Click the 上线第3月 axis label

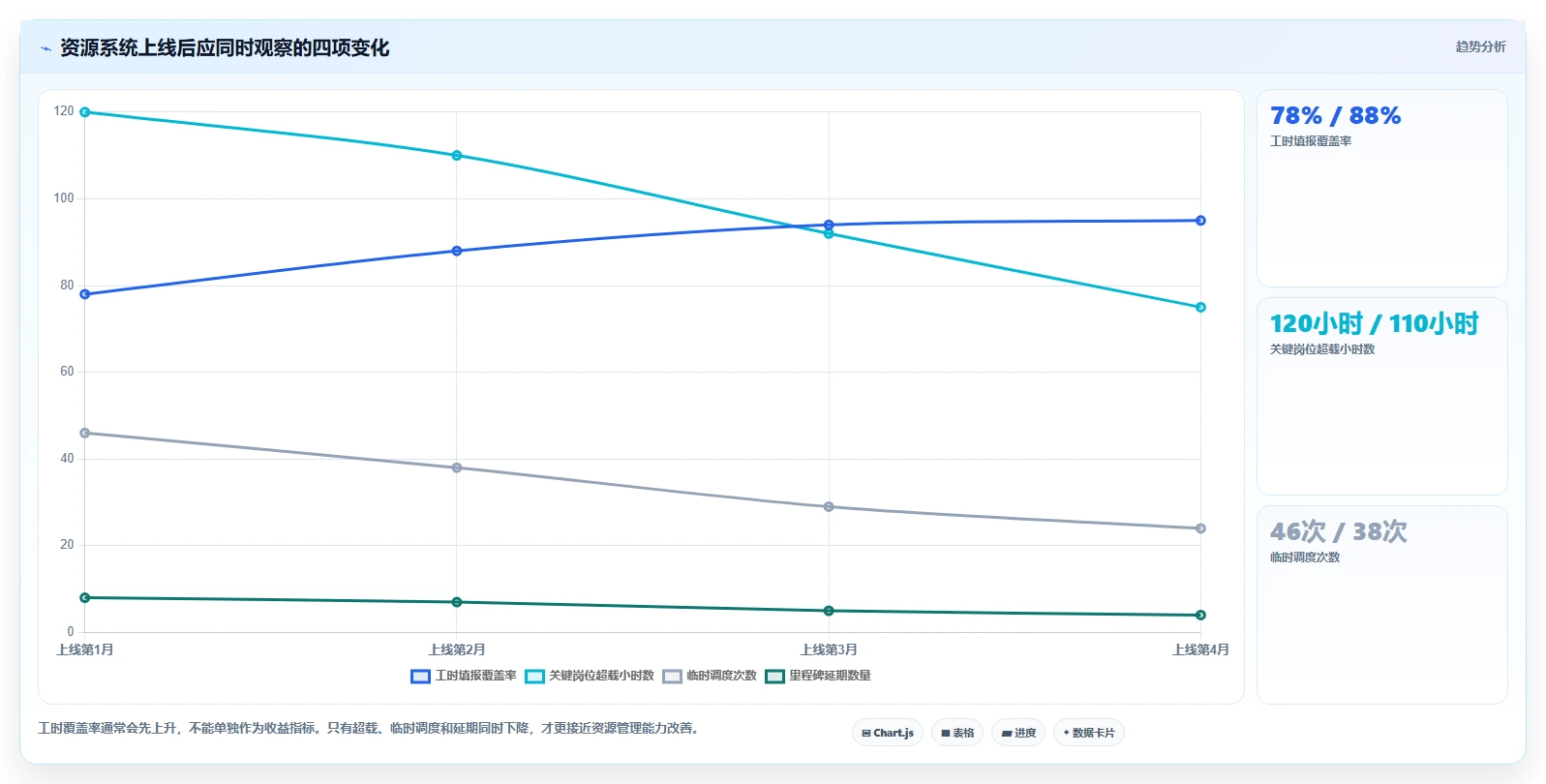(x=829, y=649)
